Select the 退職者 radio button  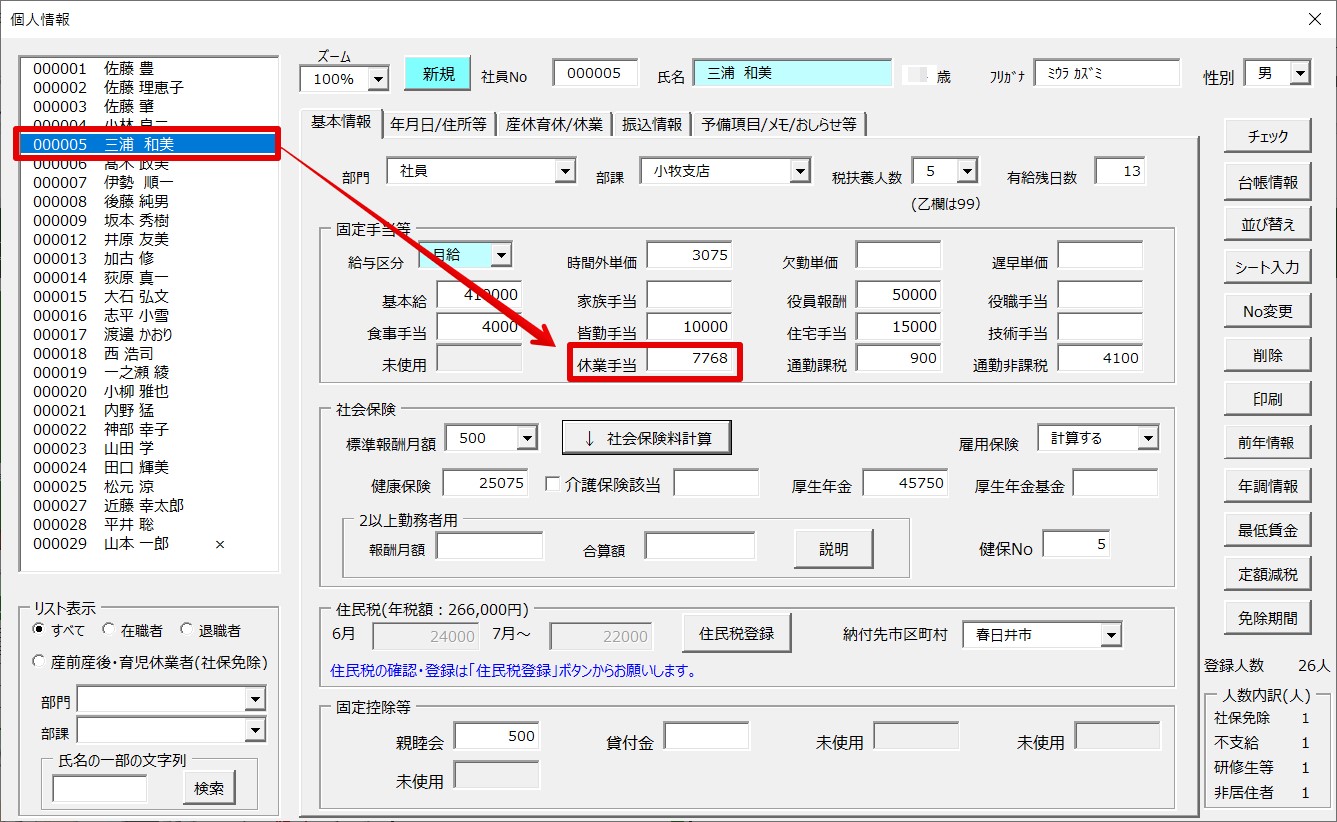[x=187, y=630]
